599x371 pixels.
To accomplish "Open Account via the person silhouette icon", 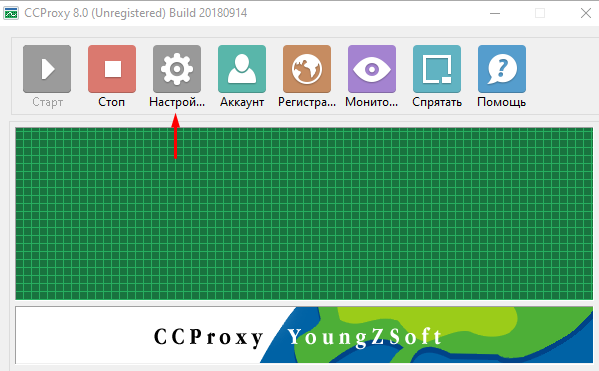I will (x=242, y=69).
